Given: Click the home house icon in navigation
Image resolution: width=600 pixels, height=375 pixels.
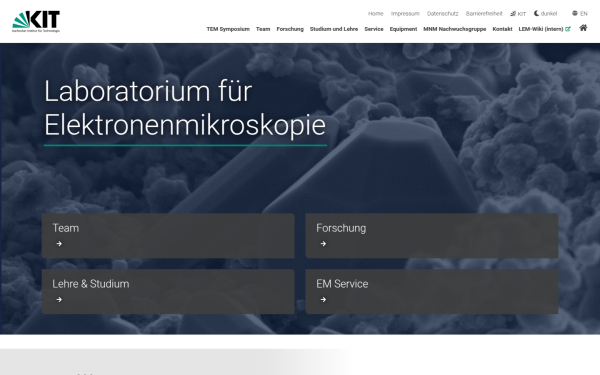Looking at the screenshot, I should click(583, 28).
